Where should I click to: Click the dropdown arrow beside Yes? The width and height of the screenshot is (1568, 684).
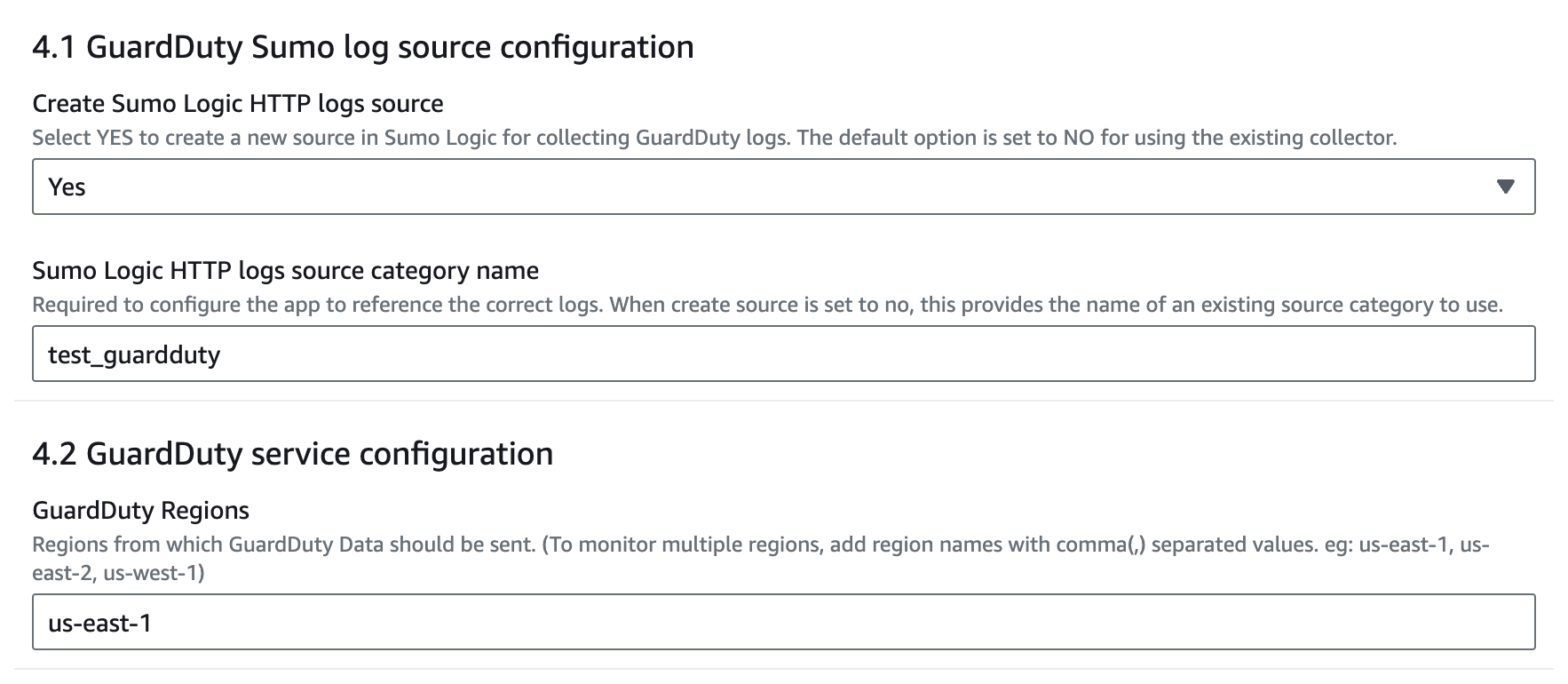click(1505, 187)
